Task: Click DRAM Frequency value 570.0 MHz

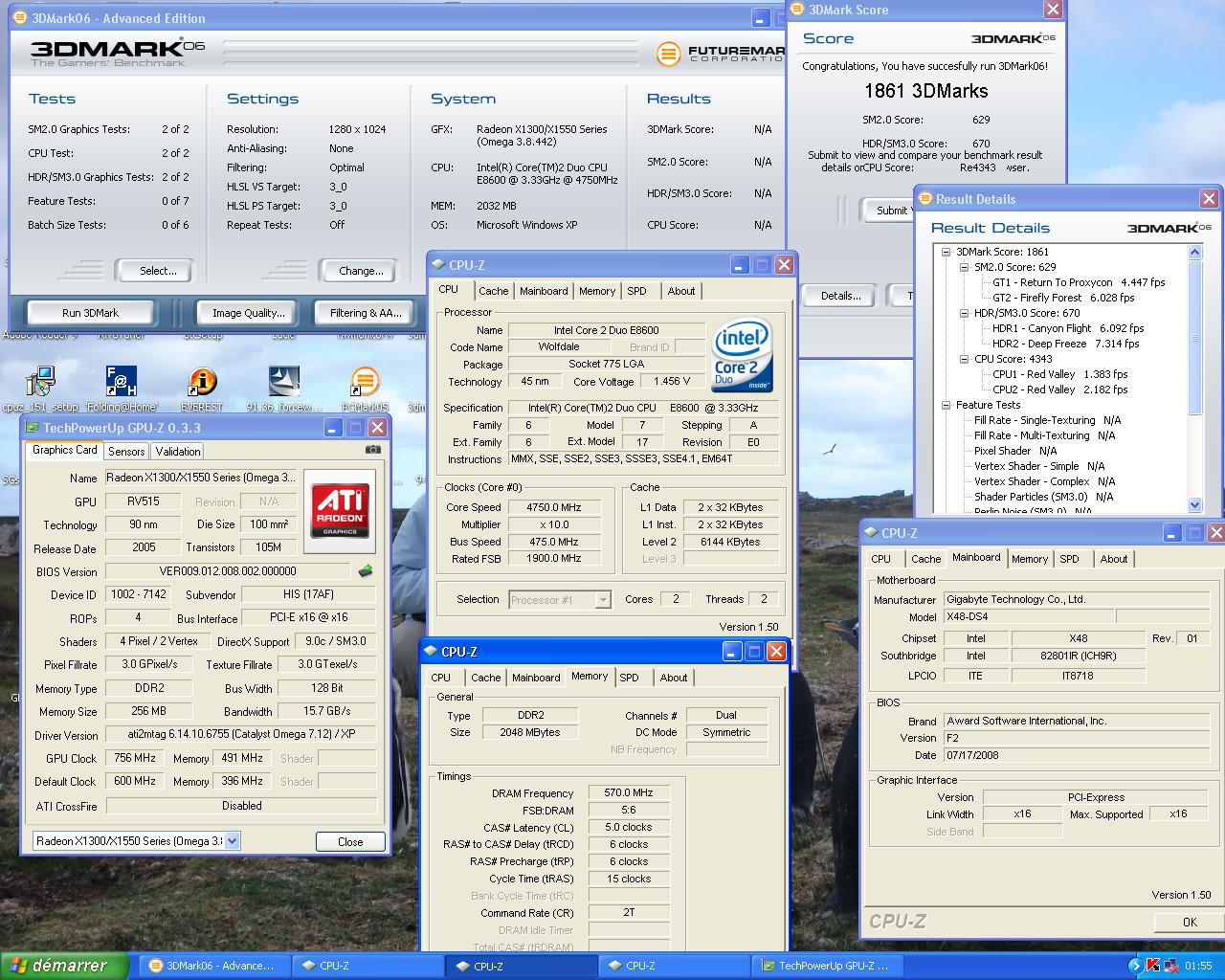Action: click(x=629, y=793)
